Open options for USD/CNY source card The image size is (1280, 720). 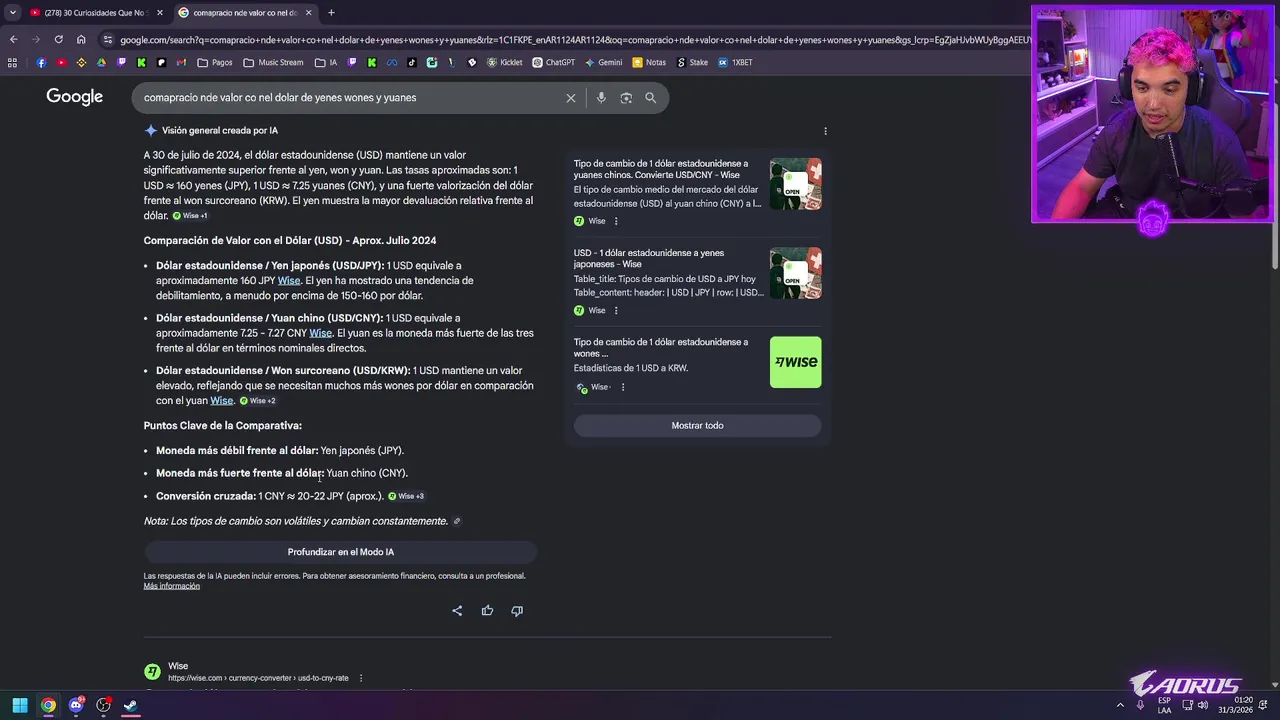(616, 221)
